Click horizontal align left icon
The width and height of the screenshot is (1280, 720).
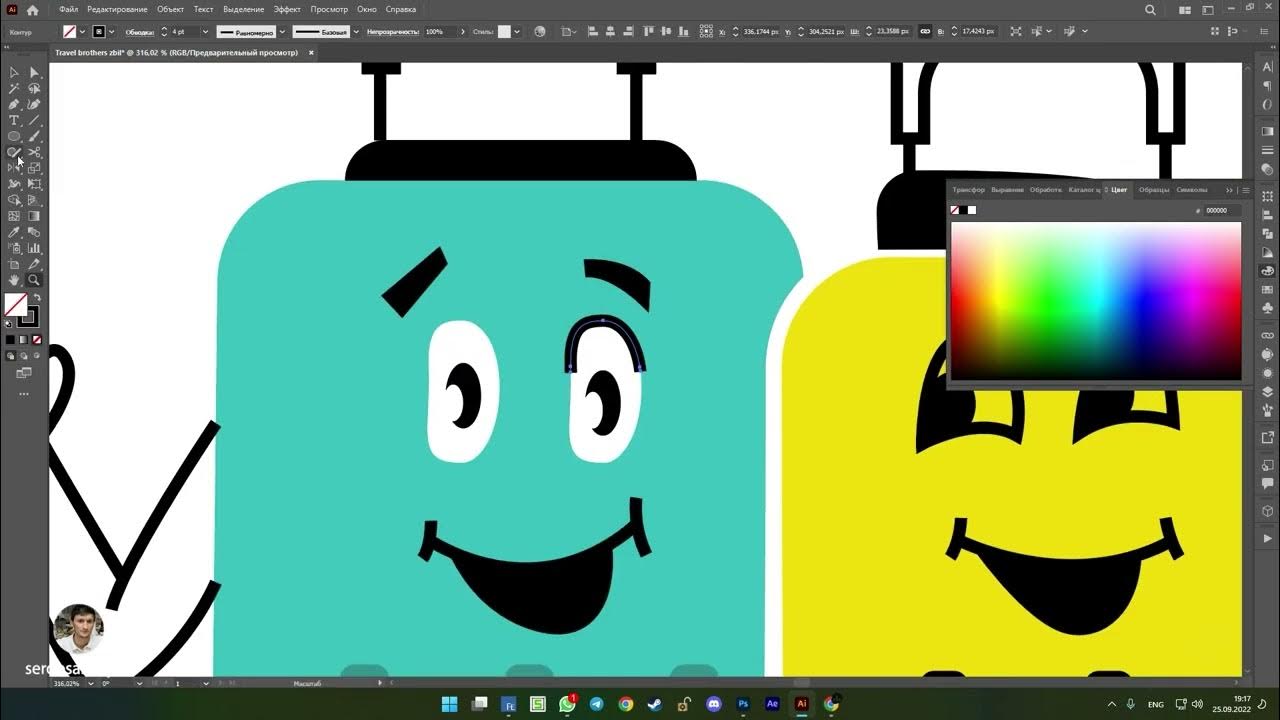click(592, 32)
